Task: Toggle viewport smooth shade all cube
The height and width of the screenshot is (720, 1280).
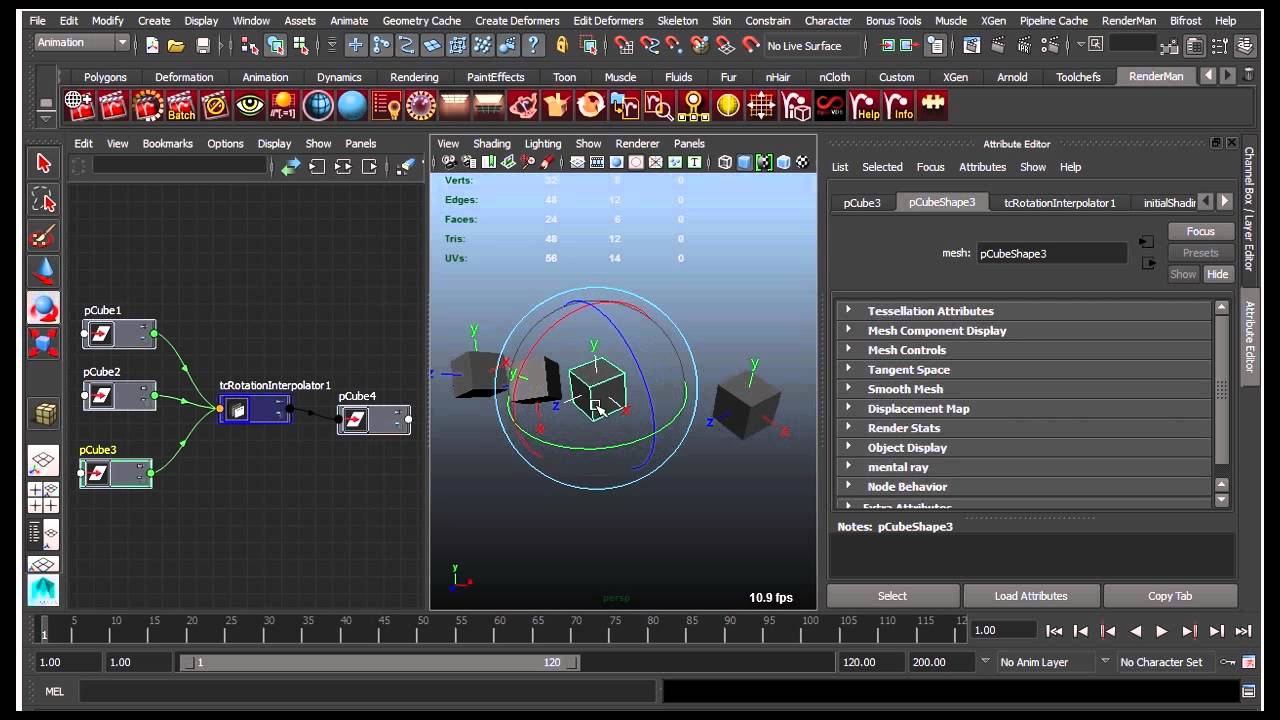Action: (x=744, y=162)
